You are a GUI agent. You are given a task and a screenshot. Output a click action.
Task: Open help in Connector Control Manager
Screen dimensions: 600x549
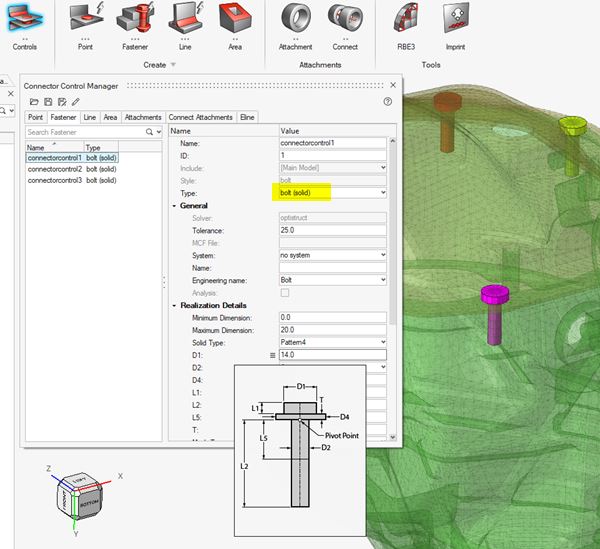[387, 102]
